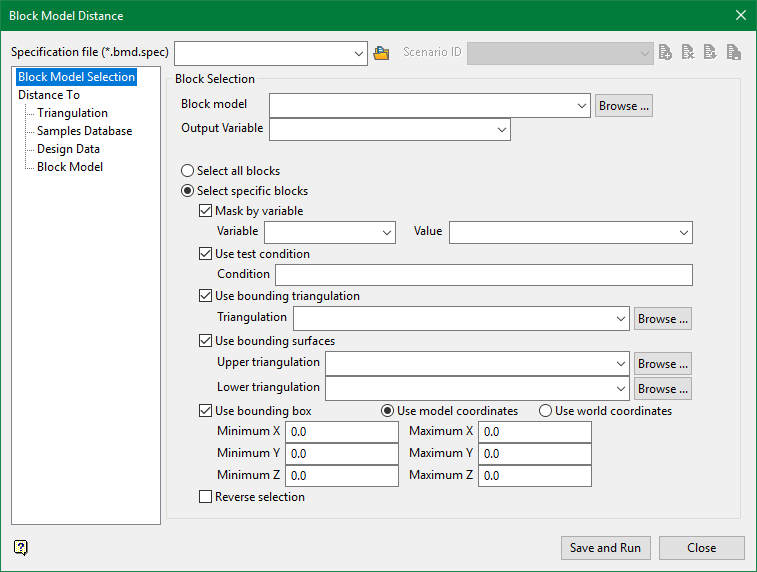Click the Condition text input field
Screen dimensions: 757x572
point(483,275)
